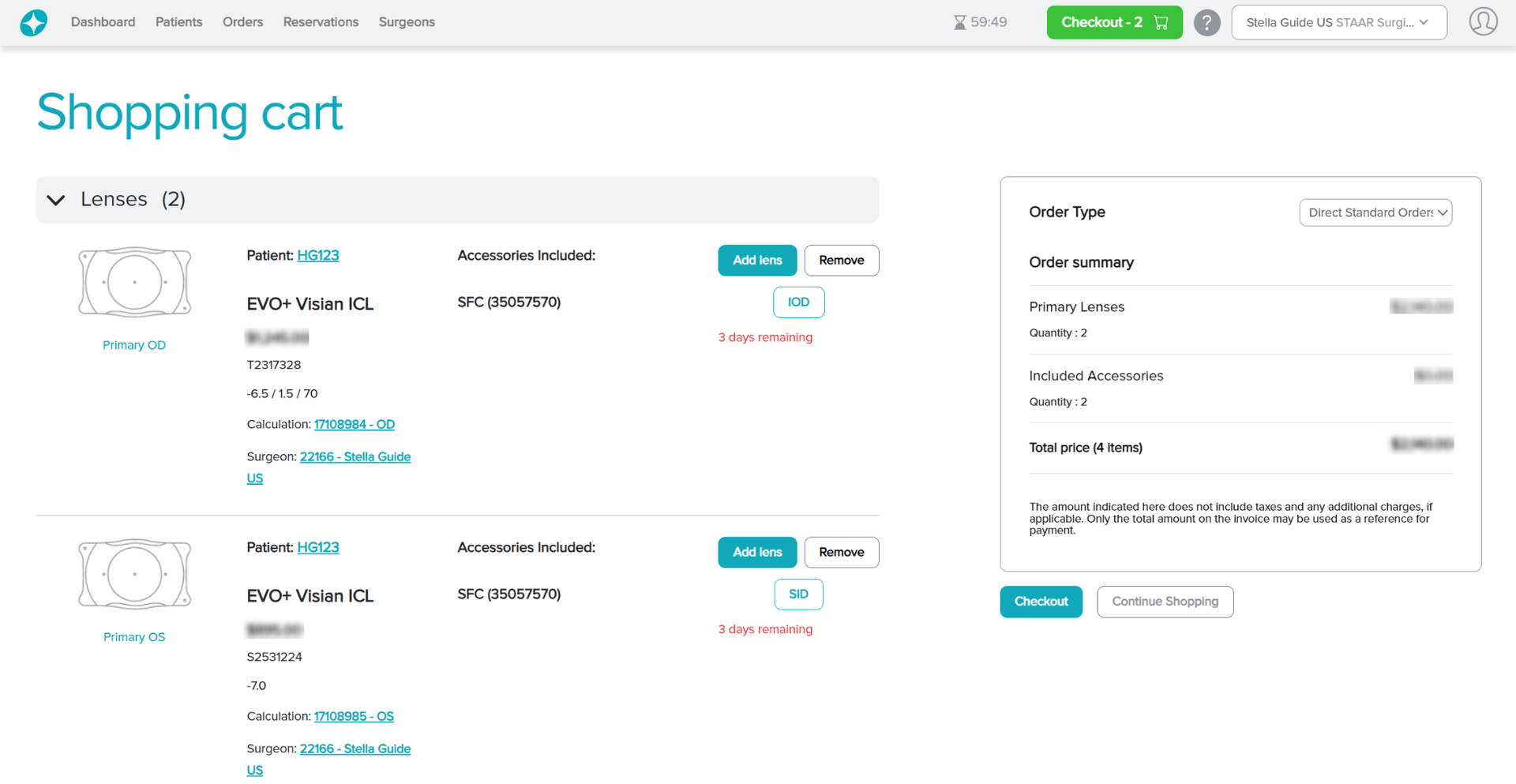Click the green Checkout cart button
The image size is (1516, 784).
(1113, 22)
